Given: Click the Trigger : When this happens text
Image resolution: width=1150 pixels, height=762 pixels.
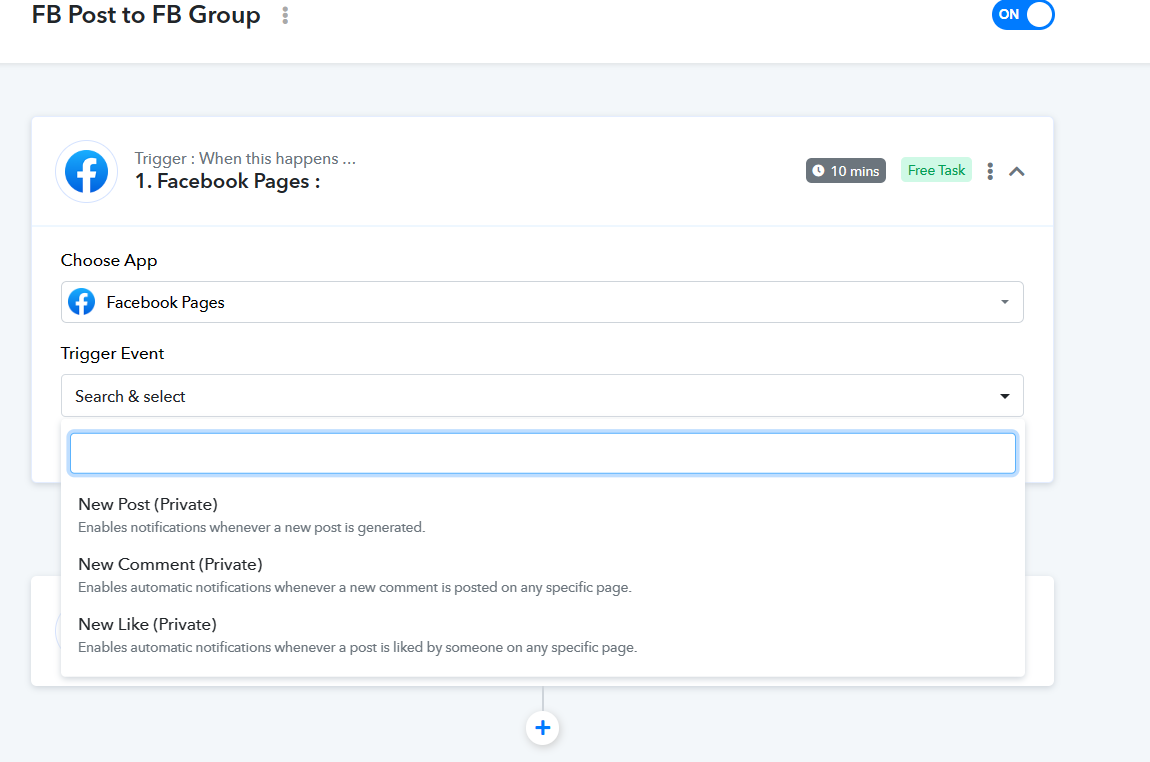Looking at the screenshot, I should 245,158.
